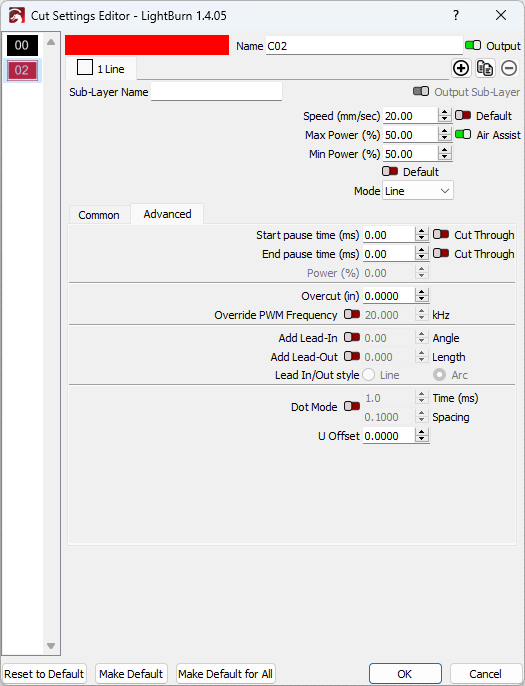Click the Min Power value field
525x686 pixels.
(x=410, y=154)
